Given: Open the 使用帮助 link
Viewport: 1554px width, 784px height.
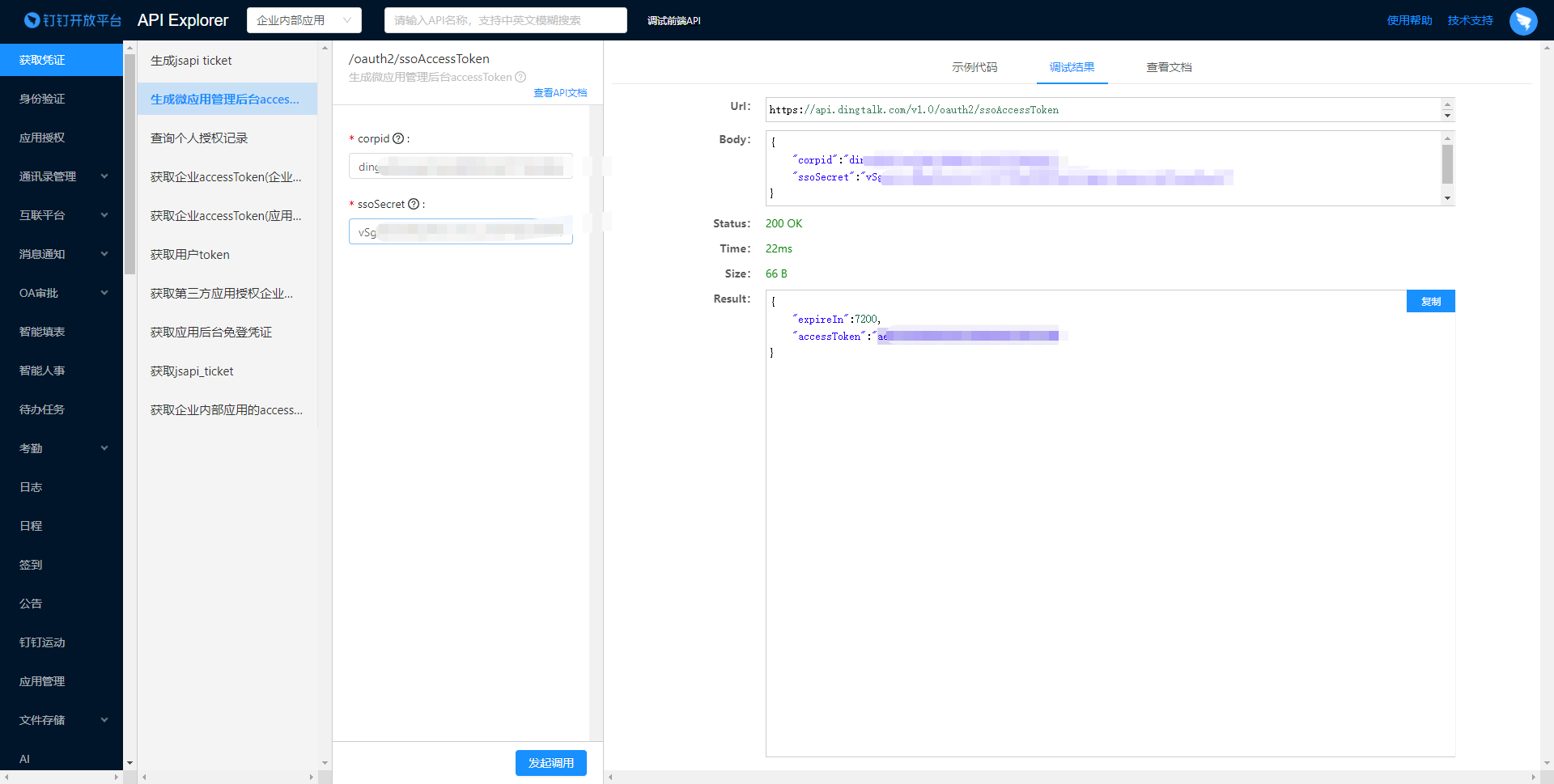Looking at the screenshot, I should 1409,20.
